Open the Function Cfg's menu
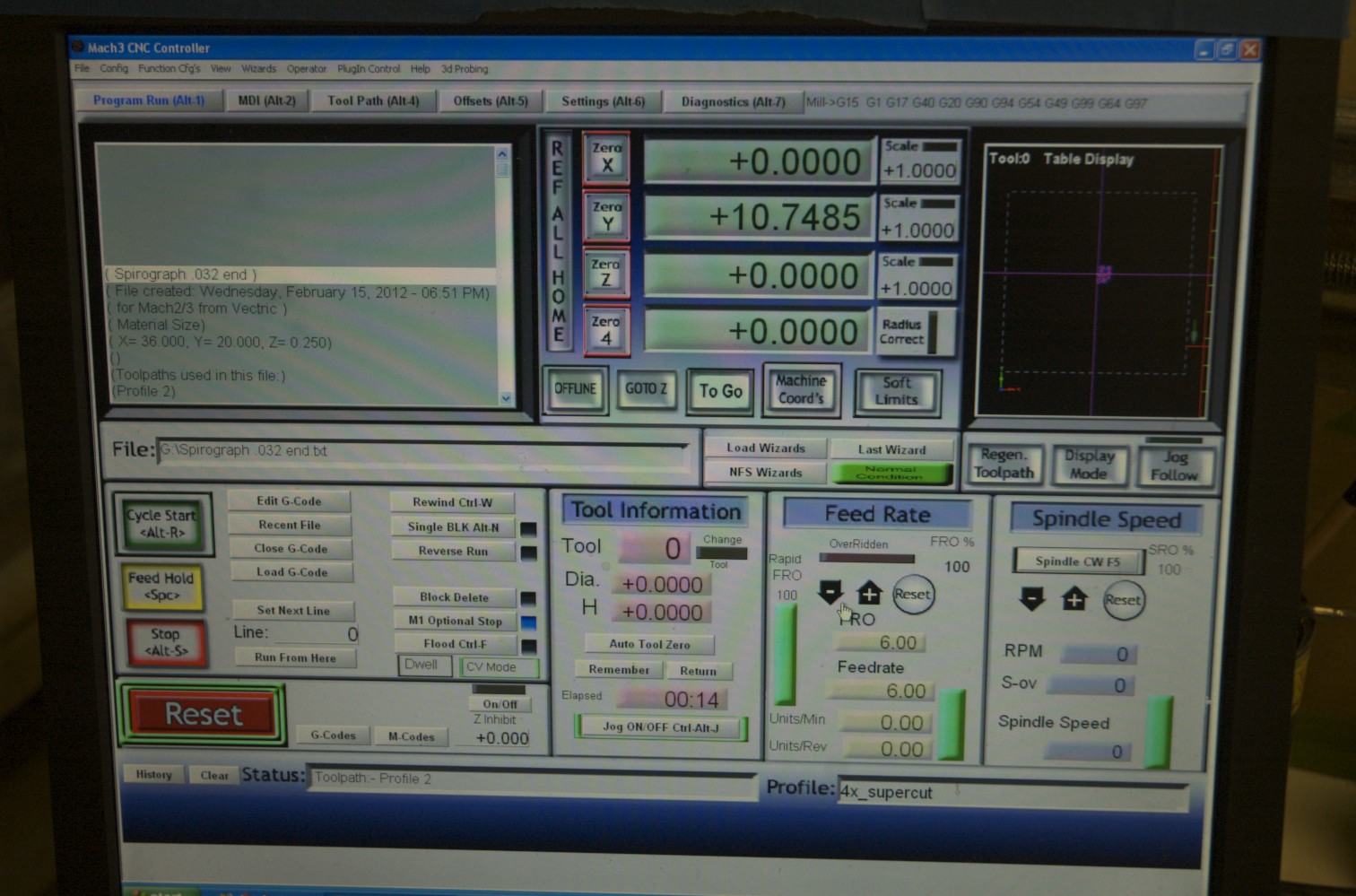 [169, 68]
